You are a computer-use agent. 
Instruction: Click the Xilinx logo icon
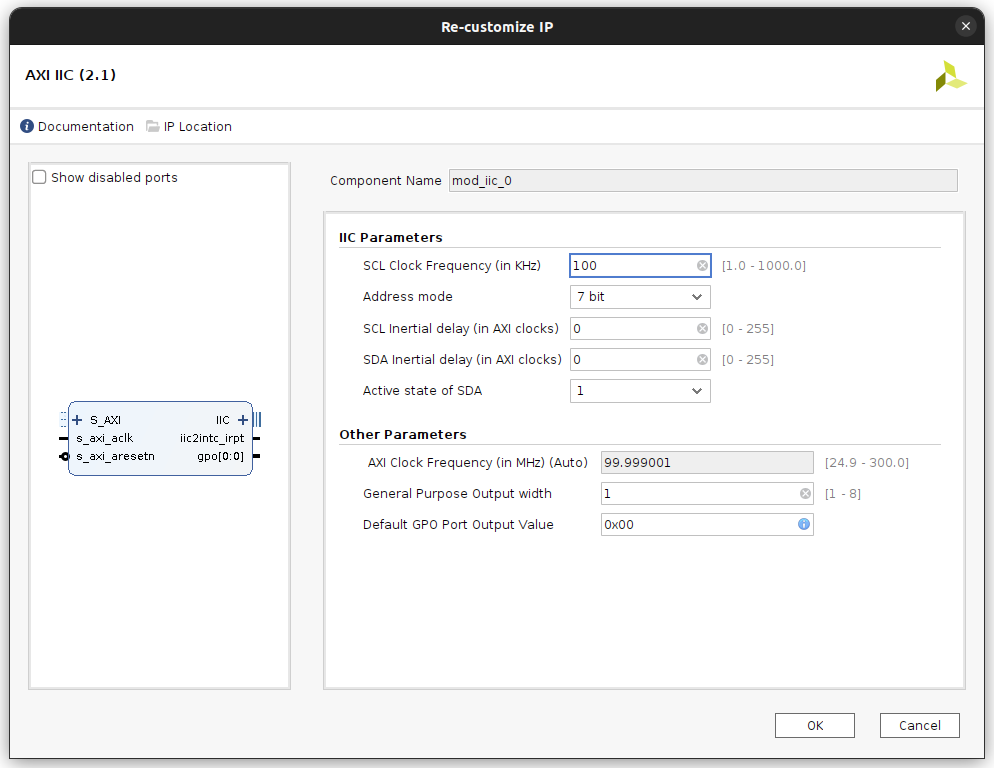[x=950, y=76]
